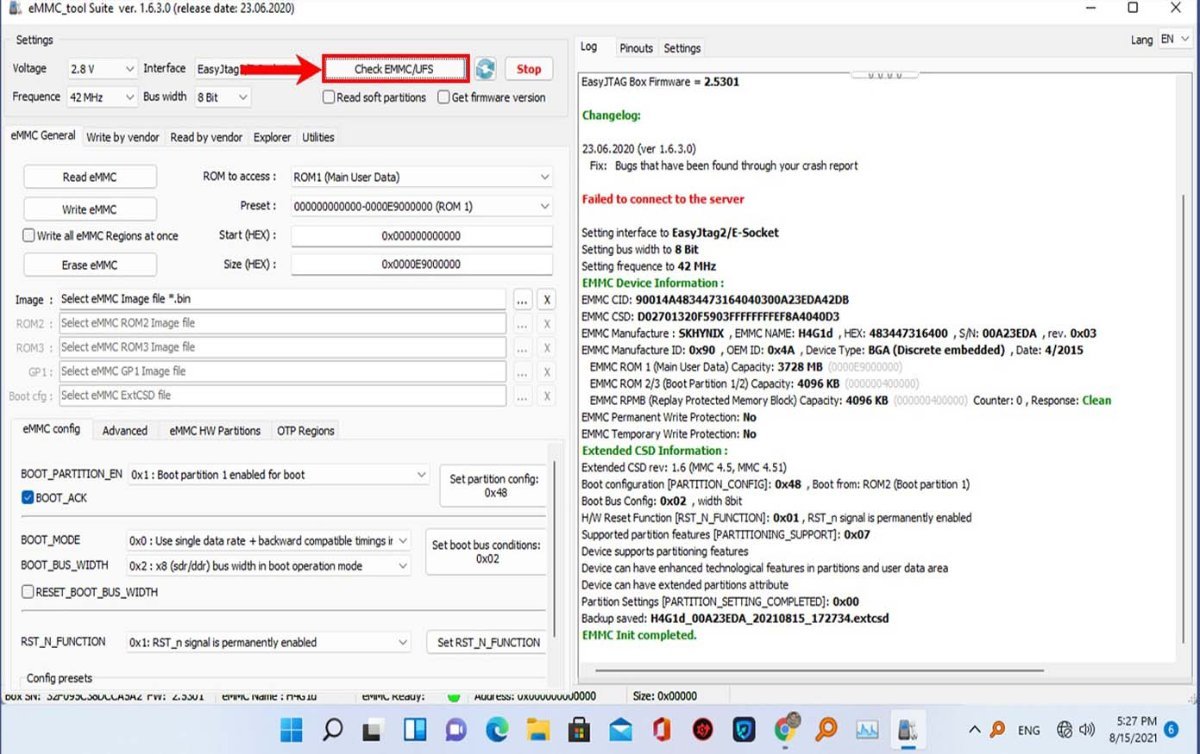This screenshot has height=754, width=1200.
Task: Click the Erase eMMC button
Action: tap(90, 265)
